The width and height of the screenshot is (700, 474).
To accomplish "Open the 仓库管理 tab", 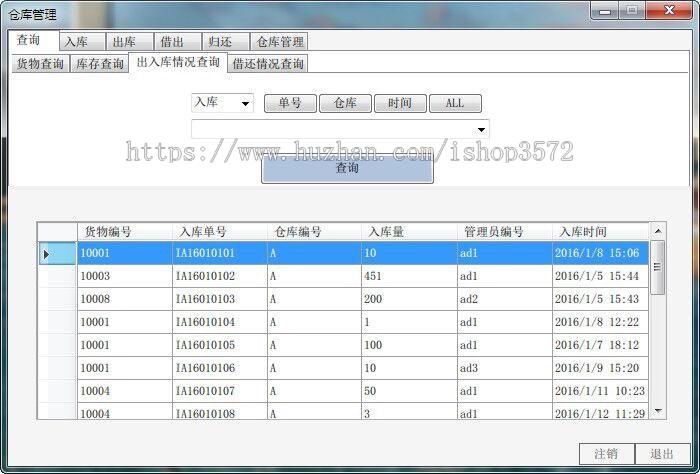I will pos(279,42).
